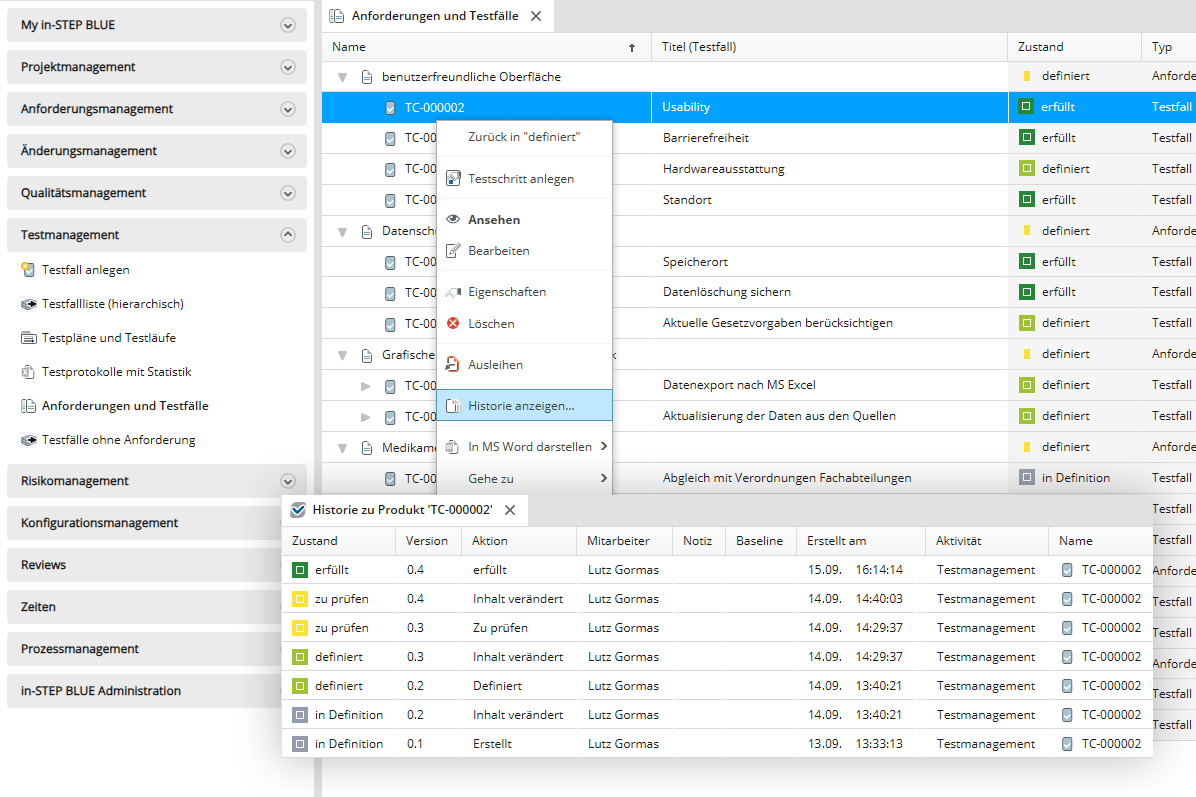Click the Ausleihen icon in context menu

[452, 365]
